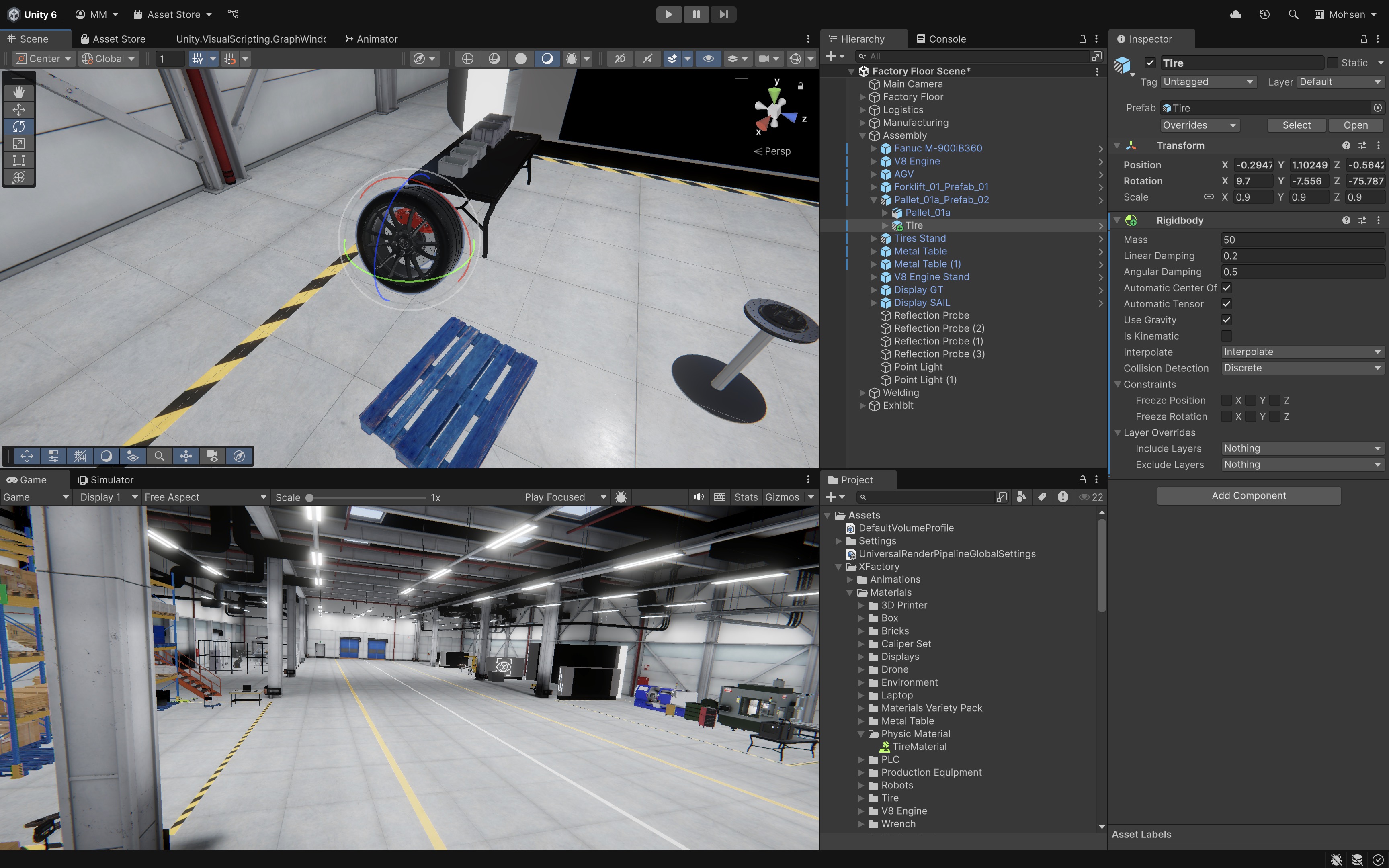
Task: Click the Add Component button
Action: [1248, 495]
